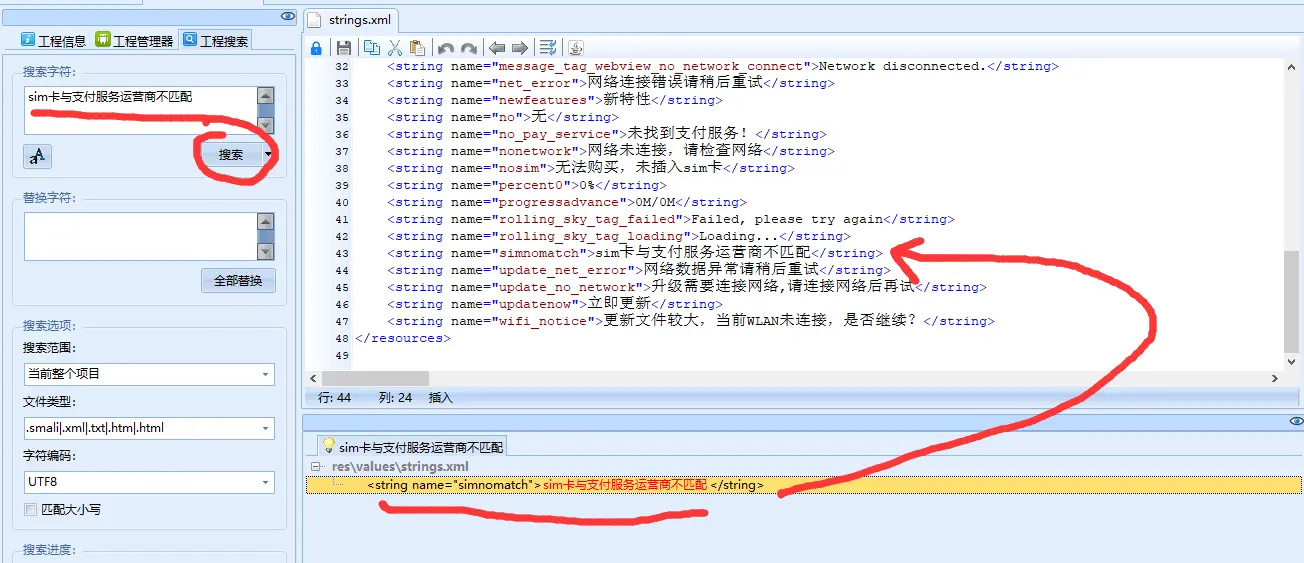Select the strings.xml editor tab
1304x563 pixels.
point(352,19)
